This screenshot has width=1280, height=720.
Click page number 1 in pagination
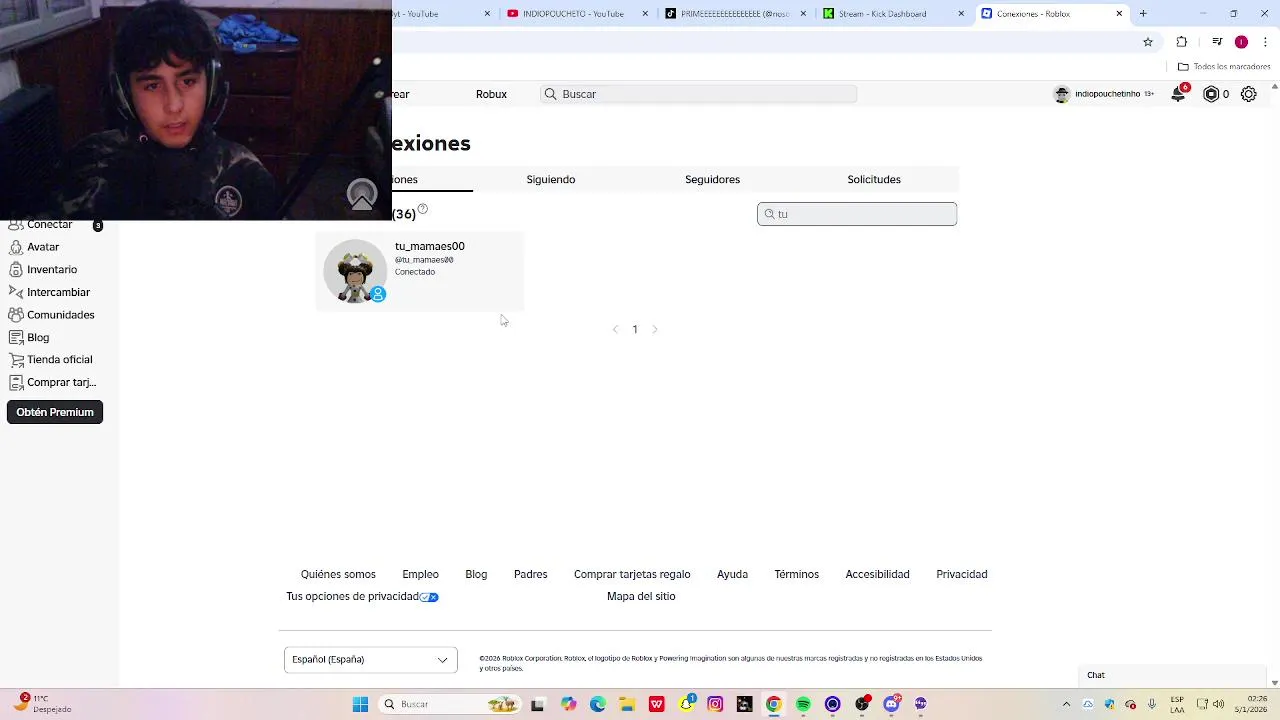pyautogui.click(x=635, y=329)
